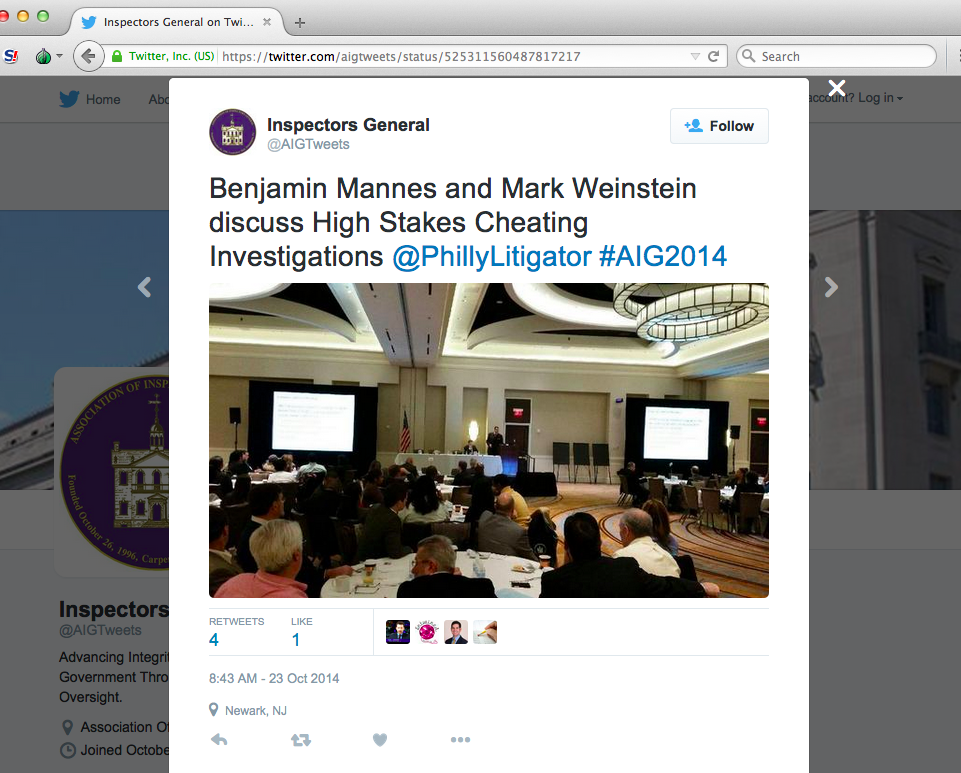
Task: Go to the previous tweet arrow
Action: coord(144,288)
